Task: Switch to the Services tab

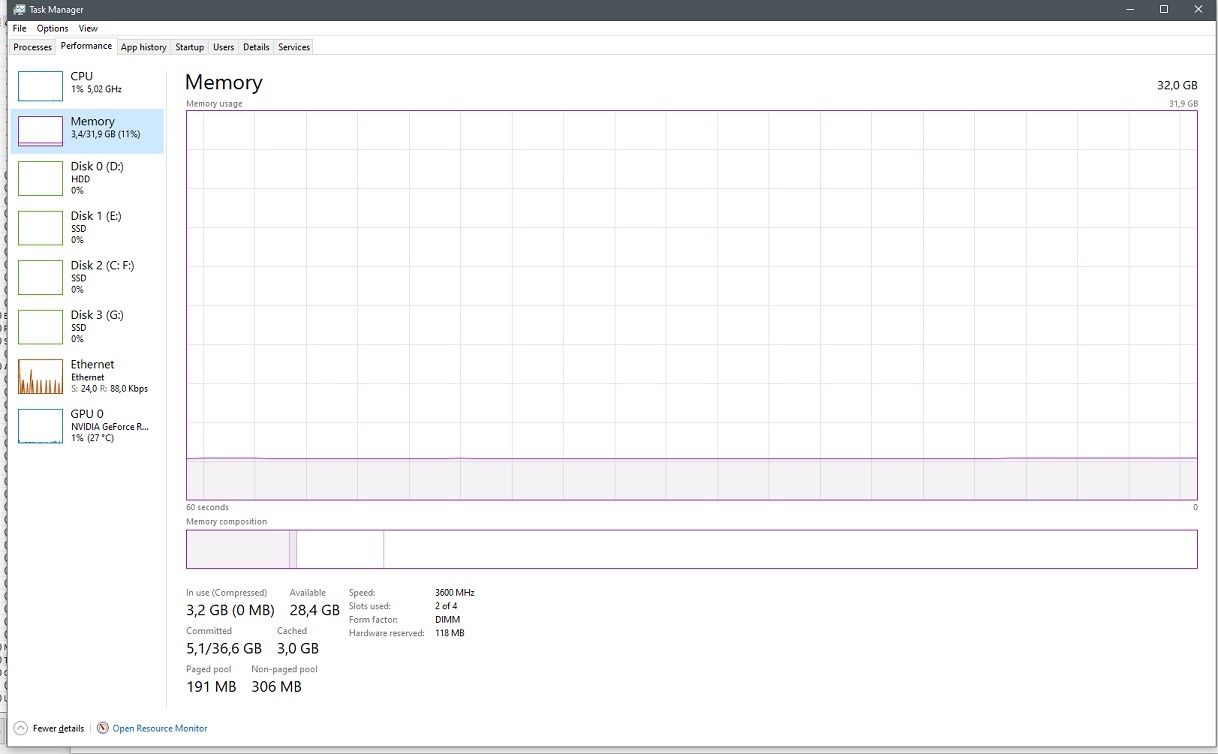Action: pyautogui.click(x=294, y=47)
